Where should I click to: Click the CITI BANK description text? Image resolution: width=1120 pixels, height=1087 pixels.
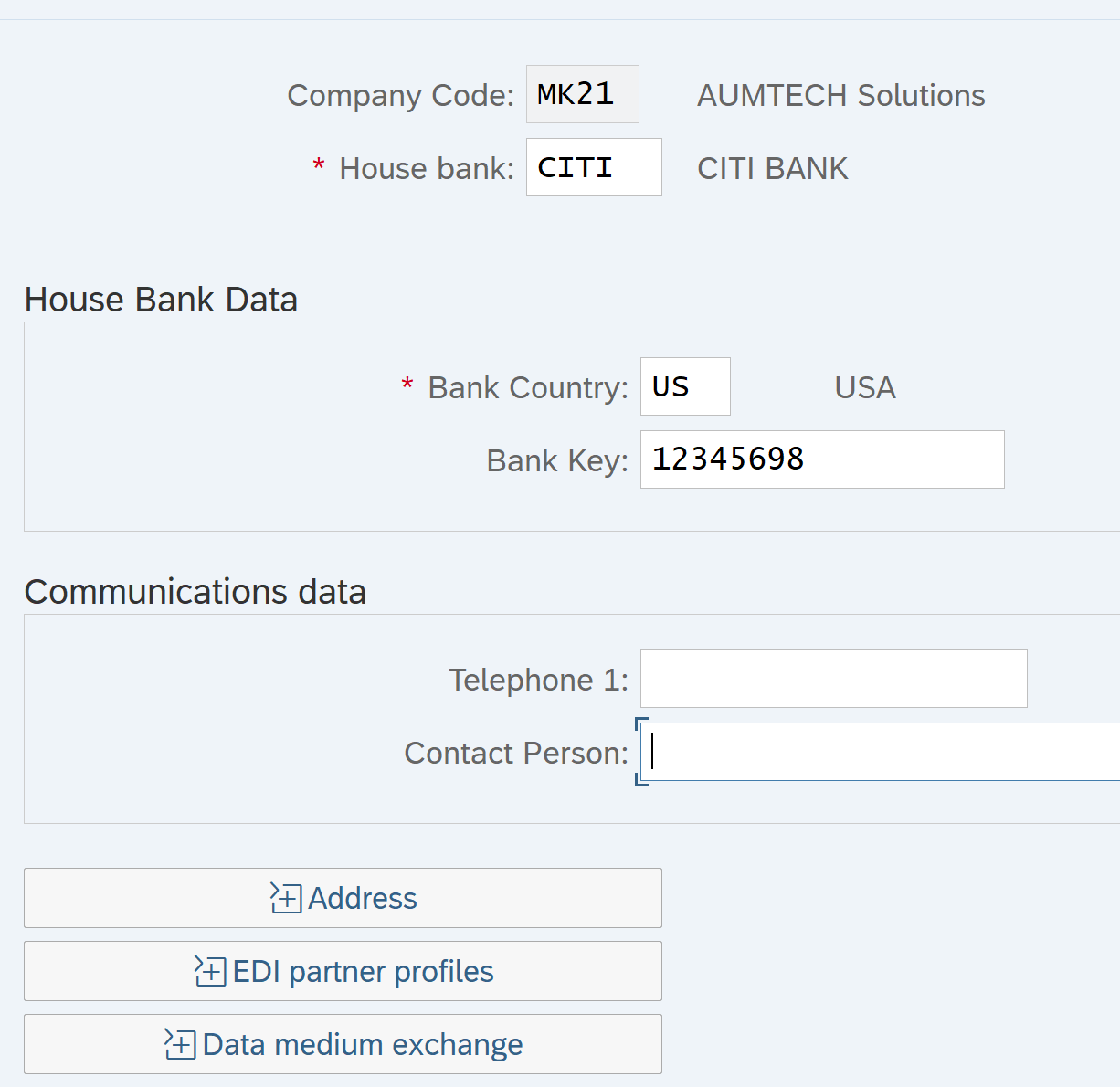tap(772, 168)
